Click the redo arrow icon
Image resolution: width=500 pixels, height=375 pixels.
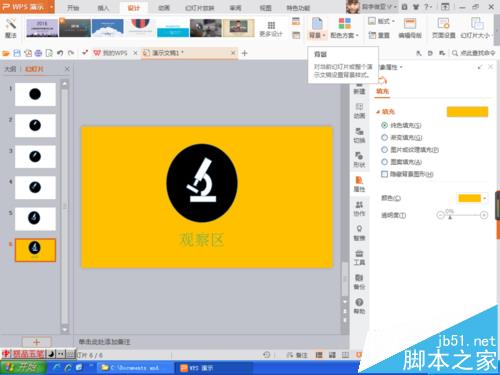(71, 53)
